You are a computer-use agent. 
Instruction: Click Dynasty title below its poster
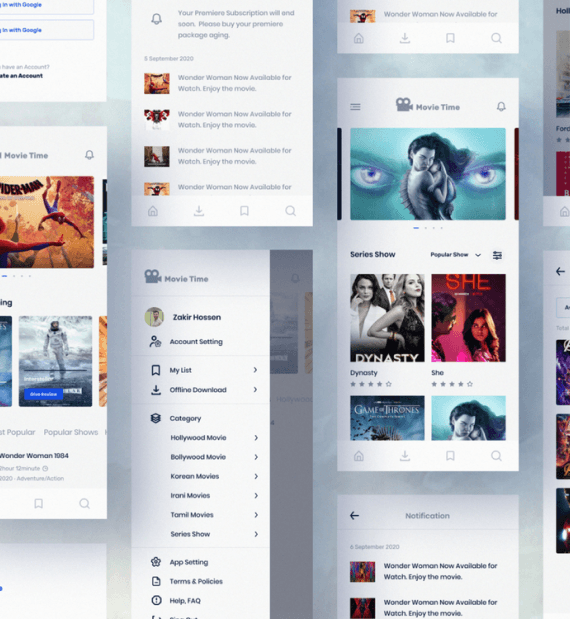[x=364, y=373]
